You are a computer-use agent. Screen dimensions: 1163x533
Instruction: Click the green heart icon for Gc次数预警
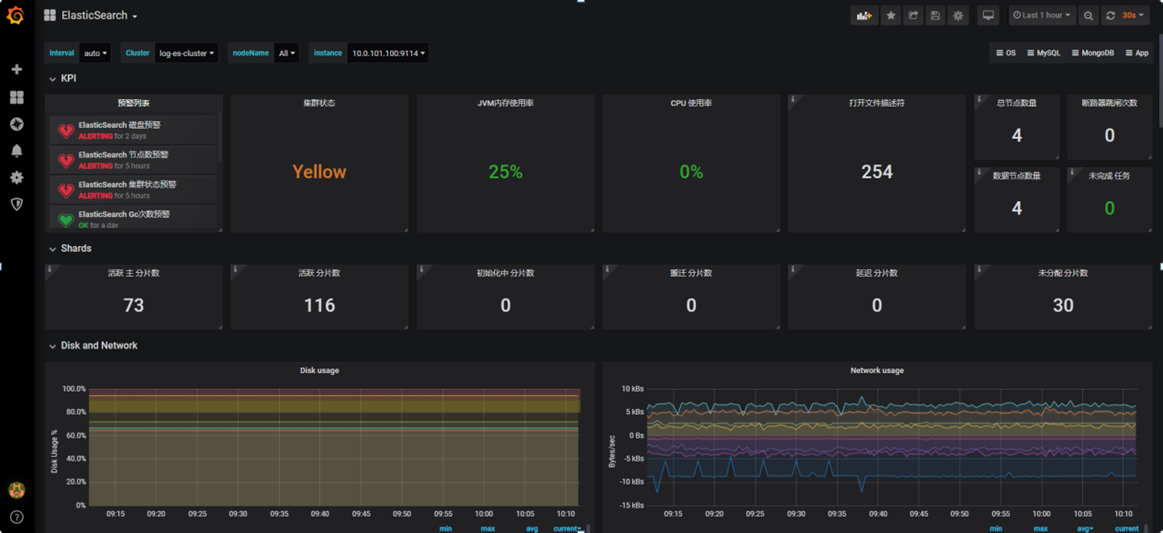click(66, 219)
